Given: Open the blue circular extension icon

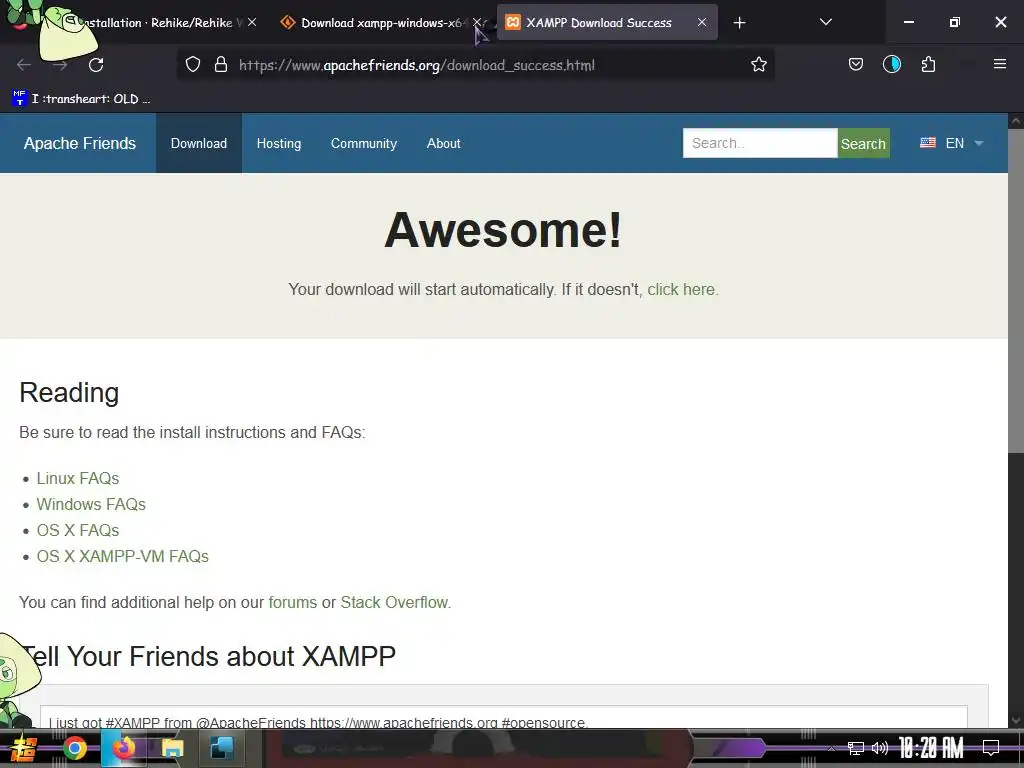Looking at the screenshot, I should (891, 65).
